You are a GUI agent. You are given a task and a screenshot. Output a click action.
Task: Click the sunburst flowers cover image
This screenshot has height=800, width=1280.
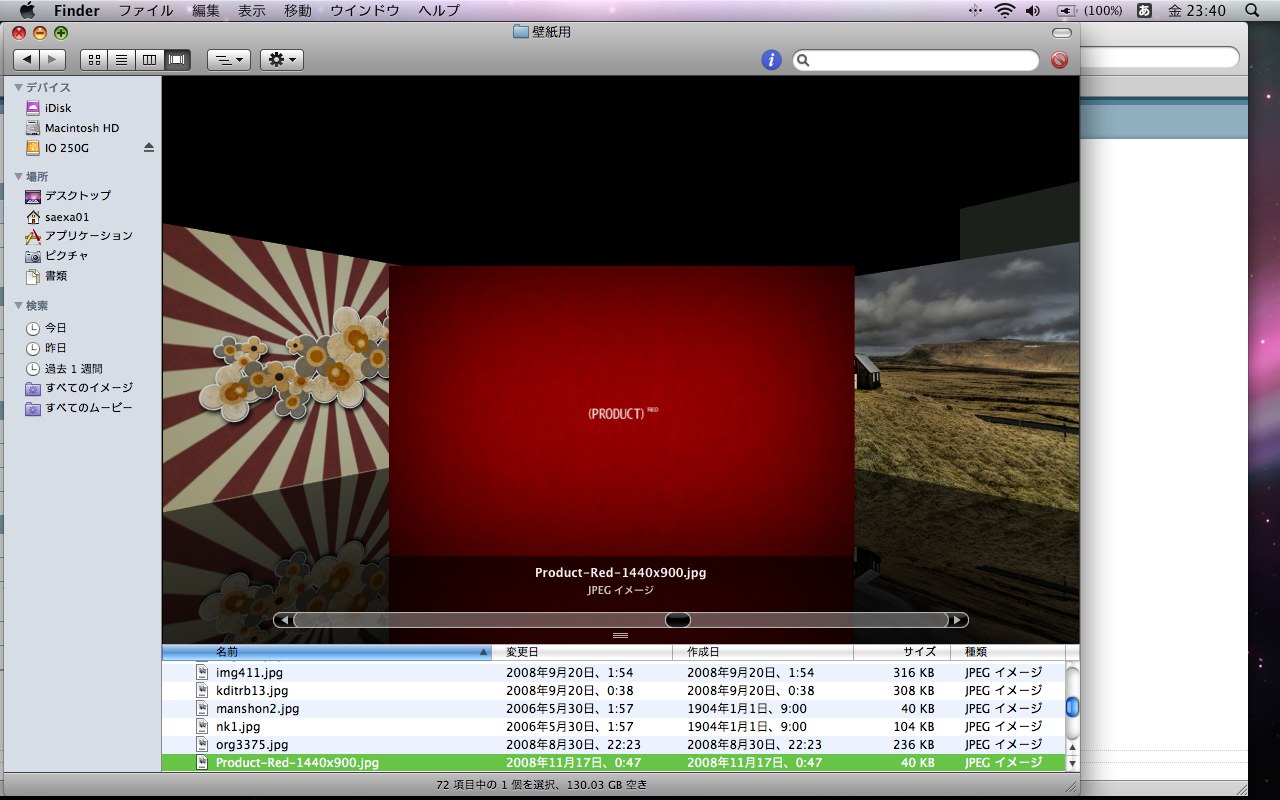click(275, 368)
